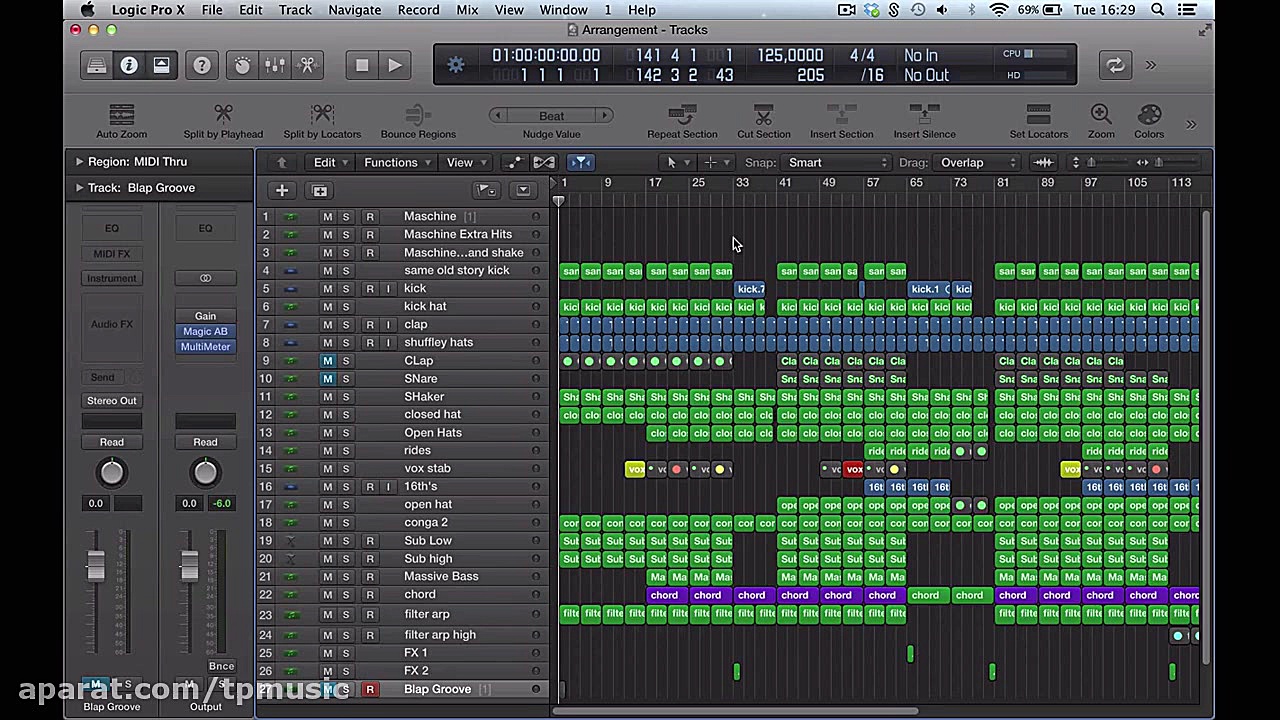Viewport: 1280px width, 720px height.
Task: Open the File menu
Action: pyautogui.click(x=212, y=10)
